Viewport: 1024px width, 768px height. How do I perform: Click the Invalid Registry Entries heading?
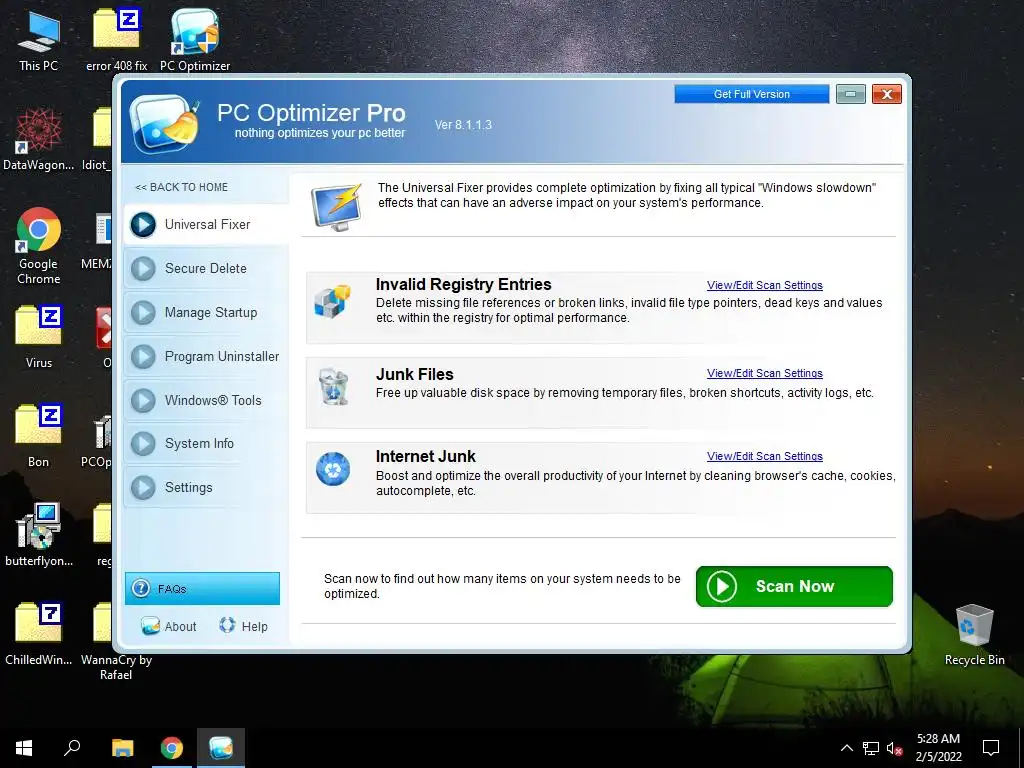click(x=464, y=284)
